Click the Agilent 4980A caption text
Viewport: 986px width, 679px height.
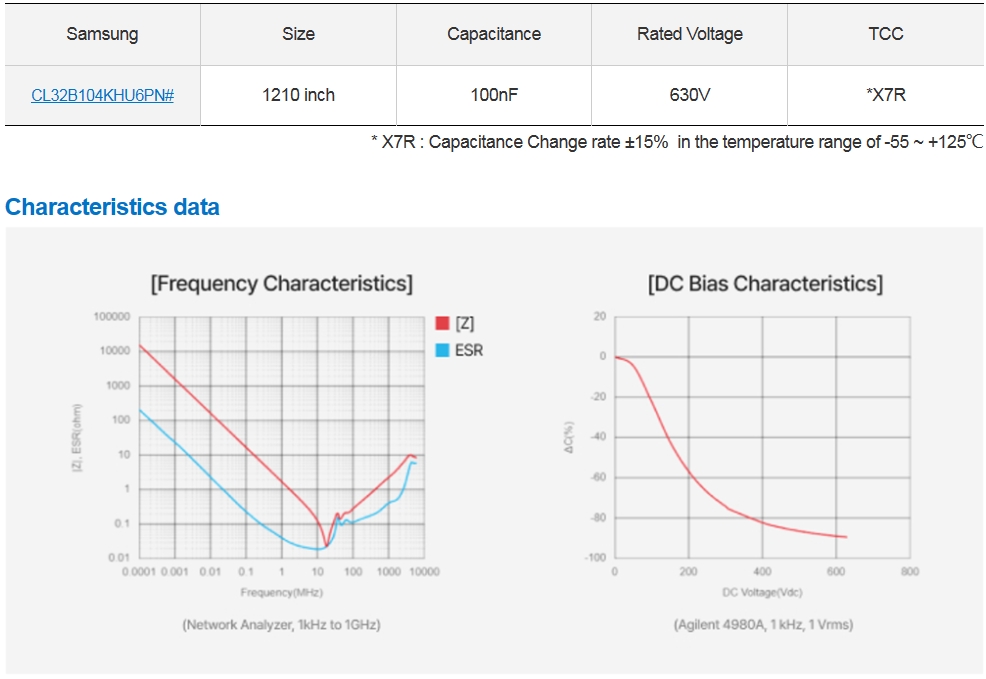tap(763, 624)
